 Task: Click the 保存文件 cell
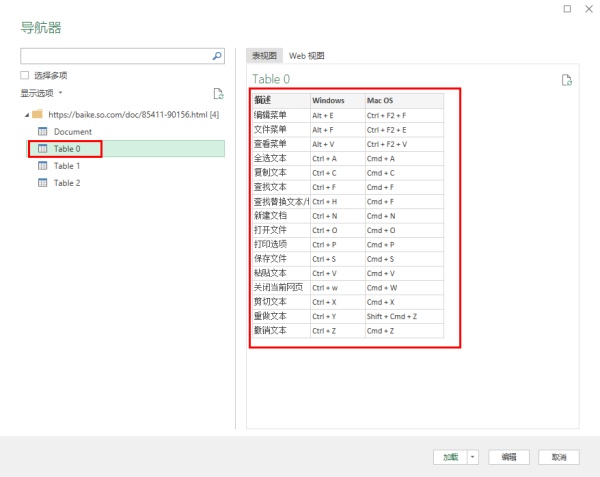tap(281, 259)
